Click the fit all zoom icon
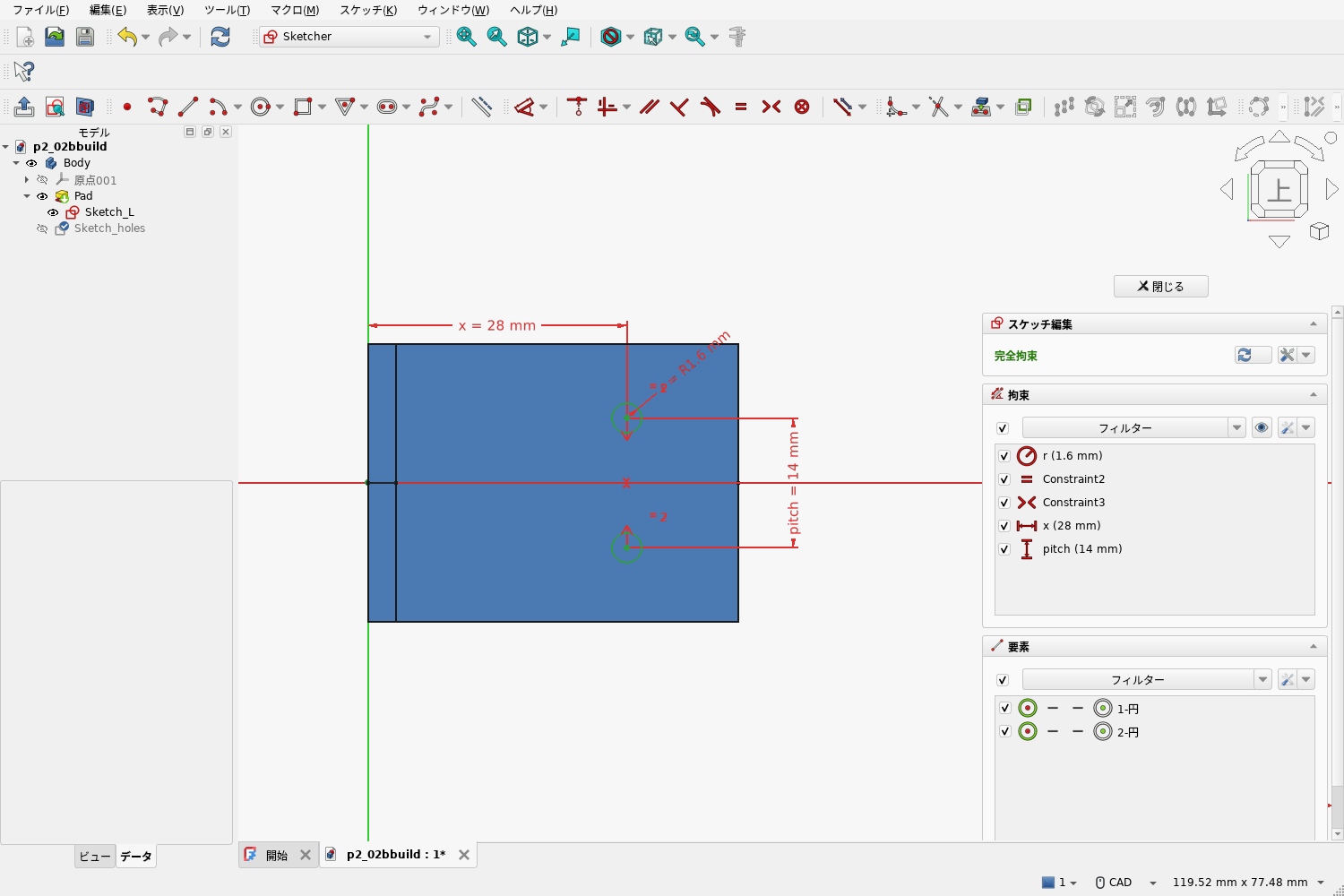This screenshot has height=896, width=1344. [467, 37]
